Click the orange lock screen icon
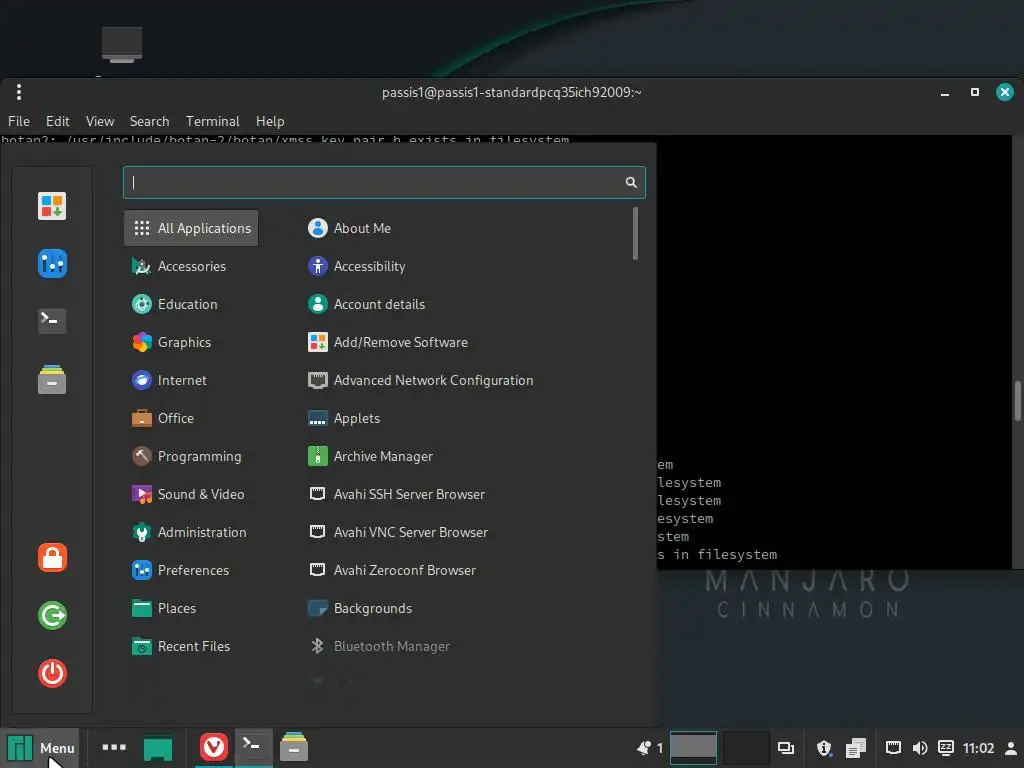 (52, 558)
